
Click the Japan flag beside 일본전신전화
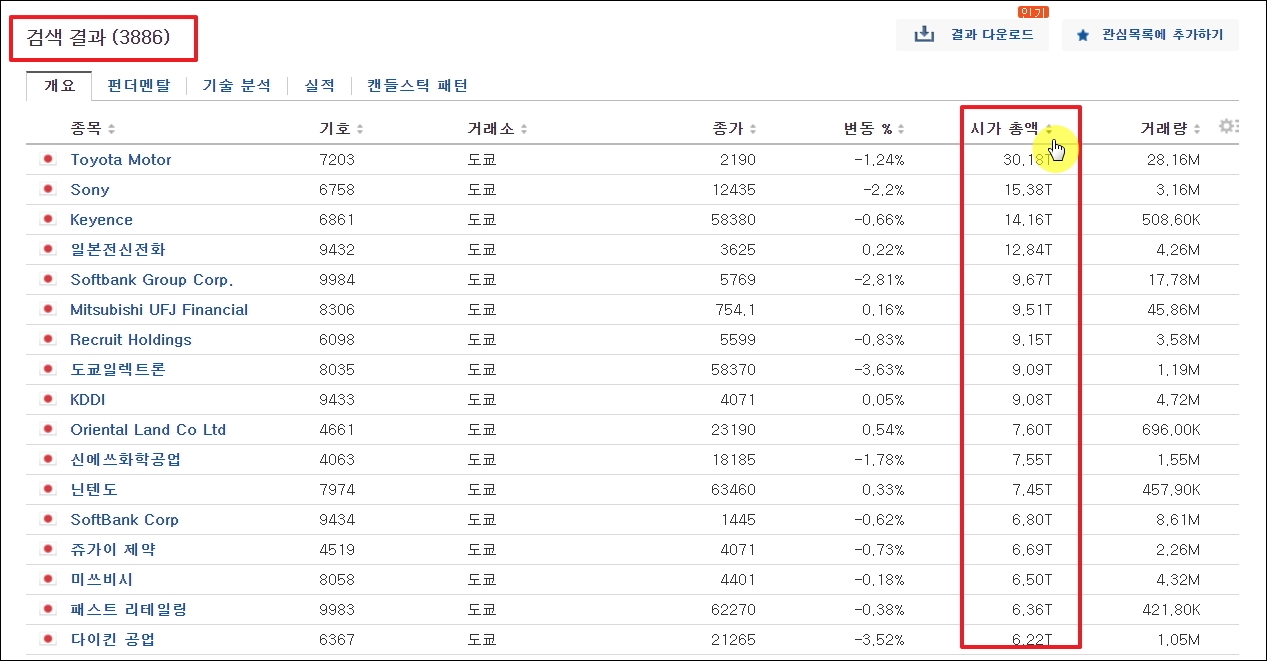pyautogui.click(x=46, y=250)
